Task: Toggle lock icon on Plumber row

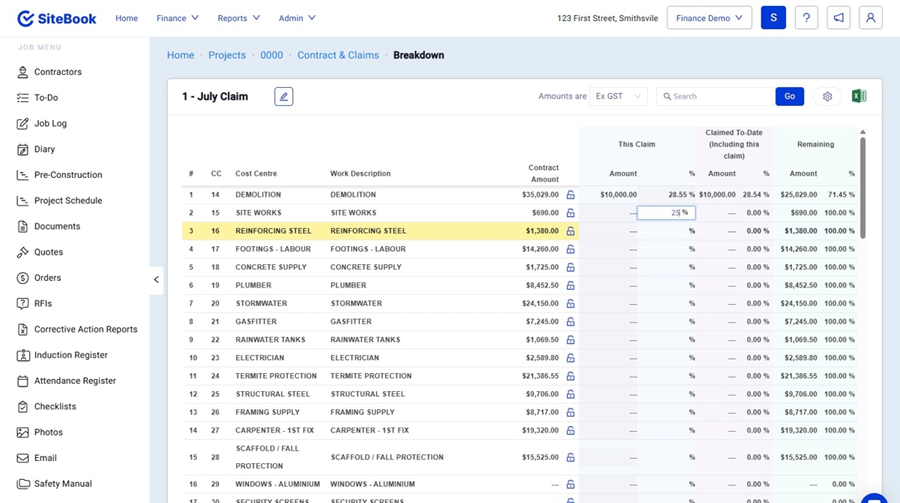Action: tap(570, 285)
